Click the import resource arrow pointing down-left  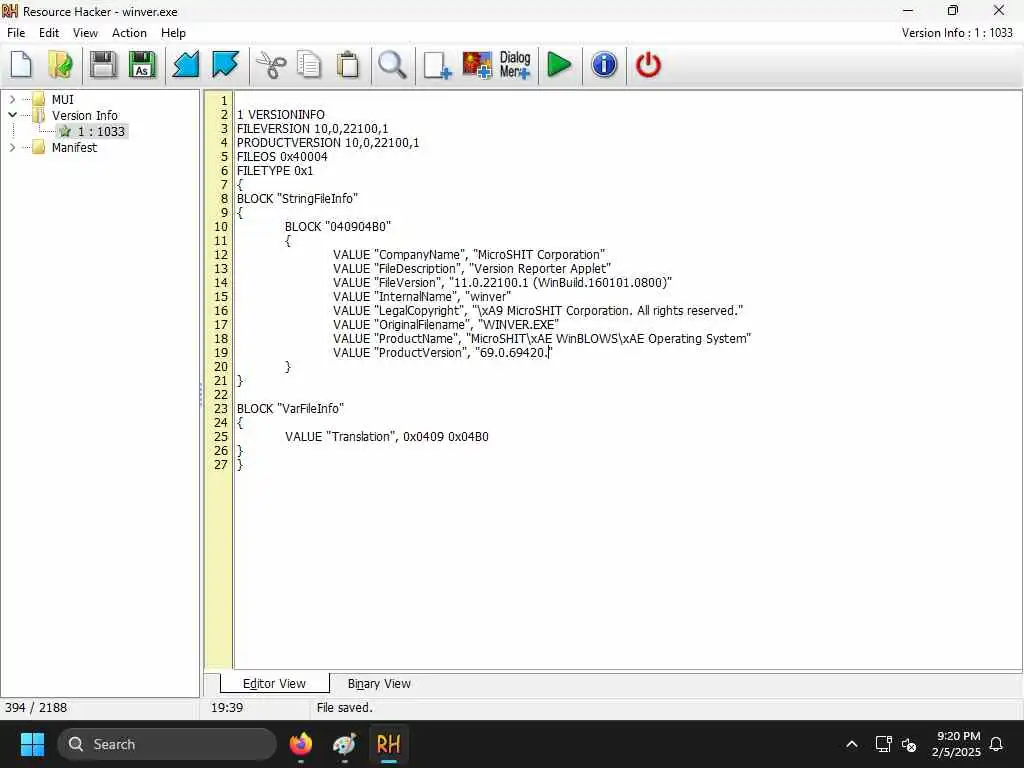click(185, 65)
